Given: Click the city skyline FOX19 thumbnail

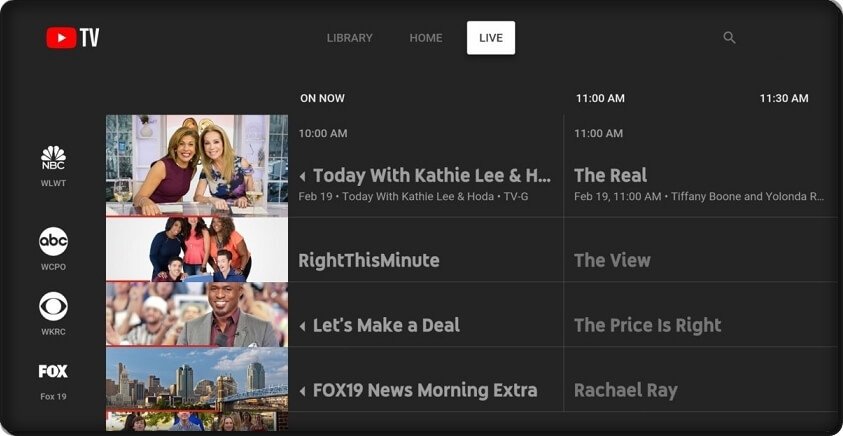Looking at the screenshot, I should 197,380.
